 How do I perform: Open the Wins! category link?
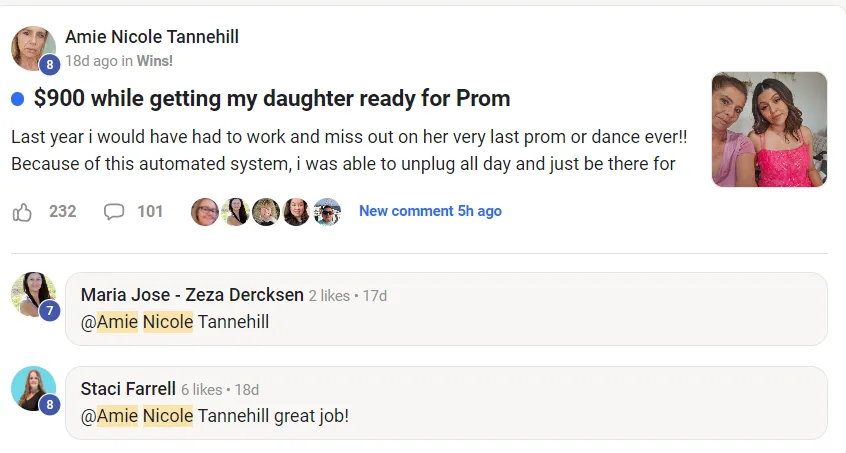point(155,61)
